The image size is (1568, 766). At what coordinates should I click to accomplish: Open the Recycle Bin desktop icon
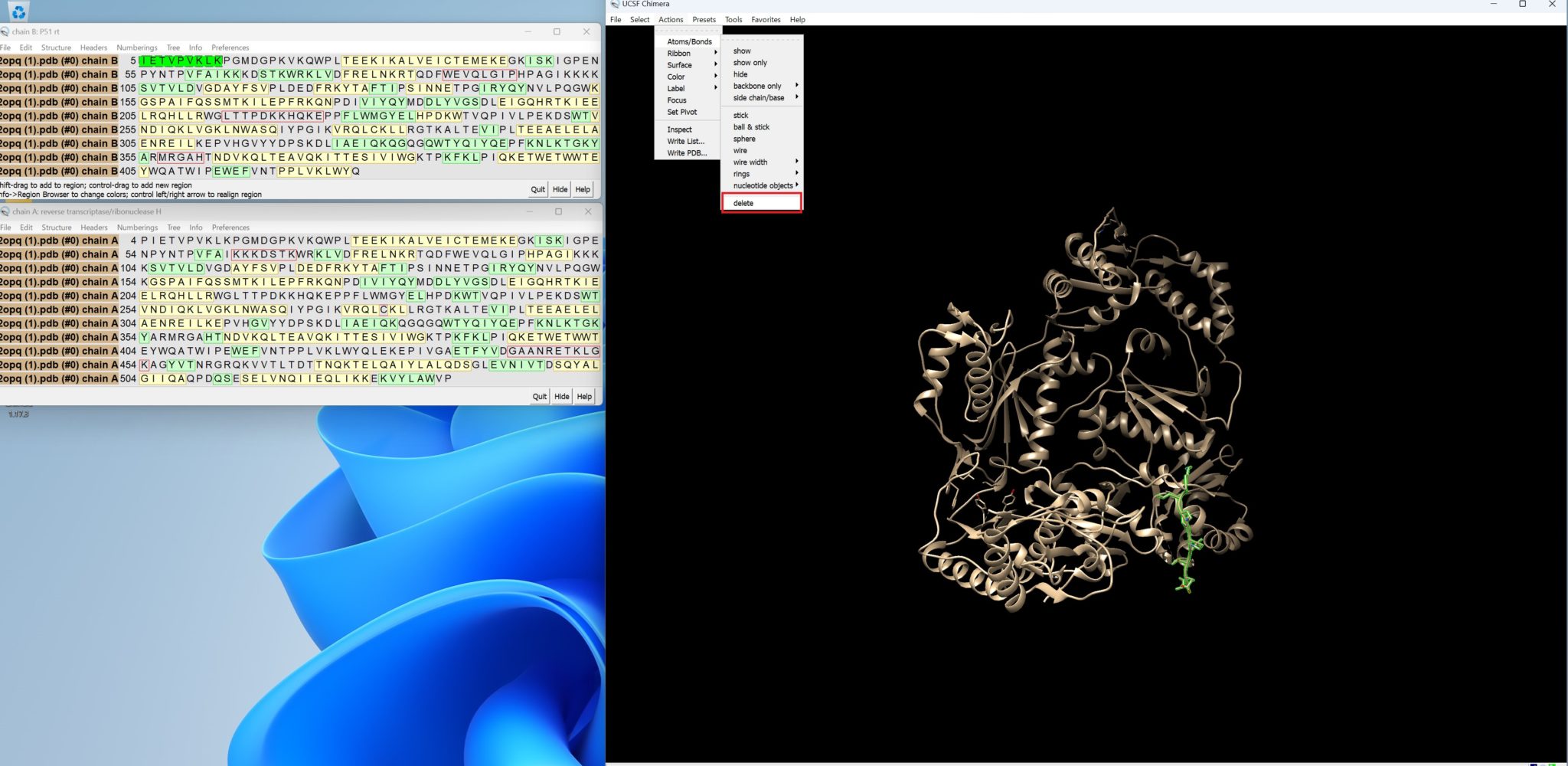18,11
